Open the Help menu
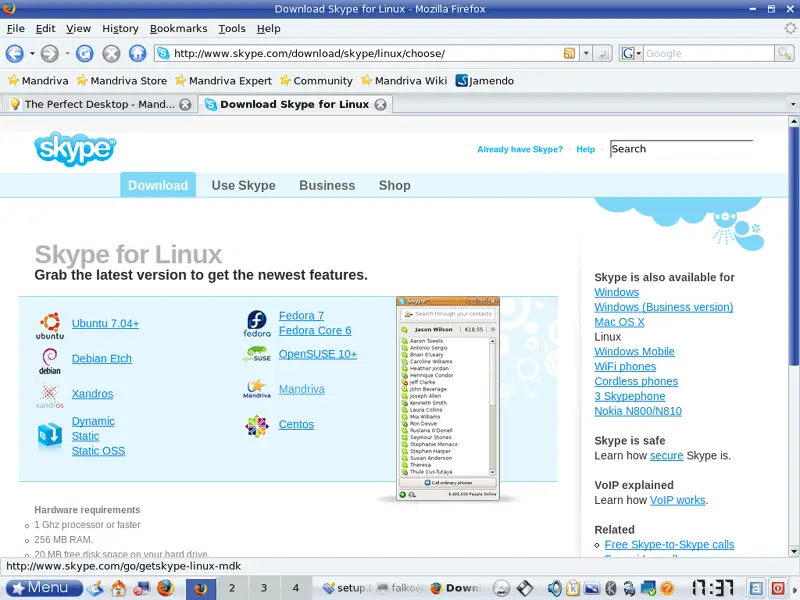This screenshot has width=800, height=600. point(268,29)
